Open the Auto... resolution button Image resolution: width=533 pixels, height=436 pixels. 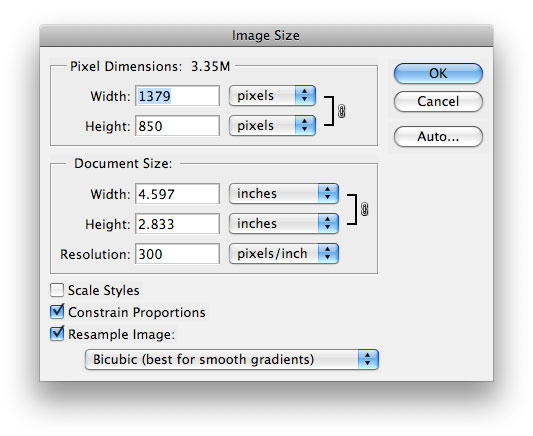[438, 137]
